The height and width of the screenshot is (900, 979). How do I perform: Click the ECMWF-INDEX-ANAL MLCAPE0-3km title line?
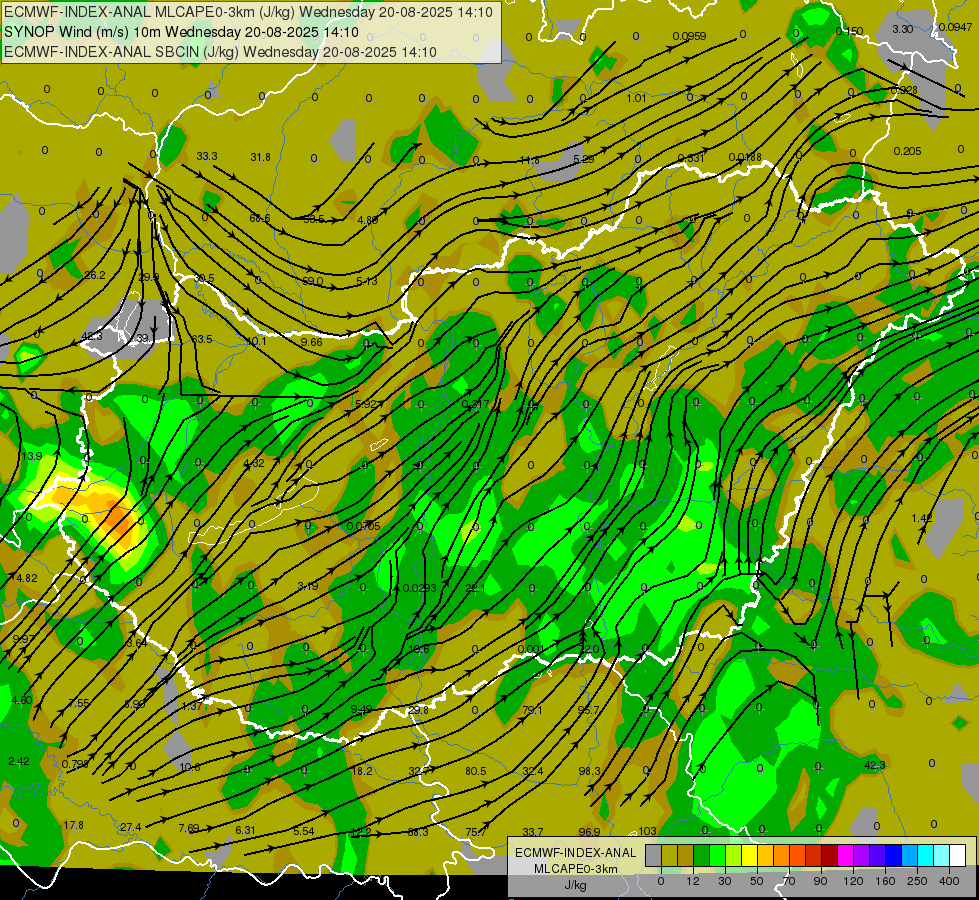pyautogui.click(x=248, y=12)
